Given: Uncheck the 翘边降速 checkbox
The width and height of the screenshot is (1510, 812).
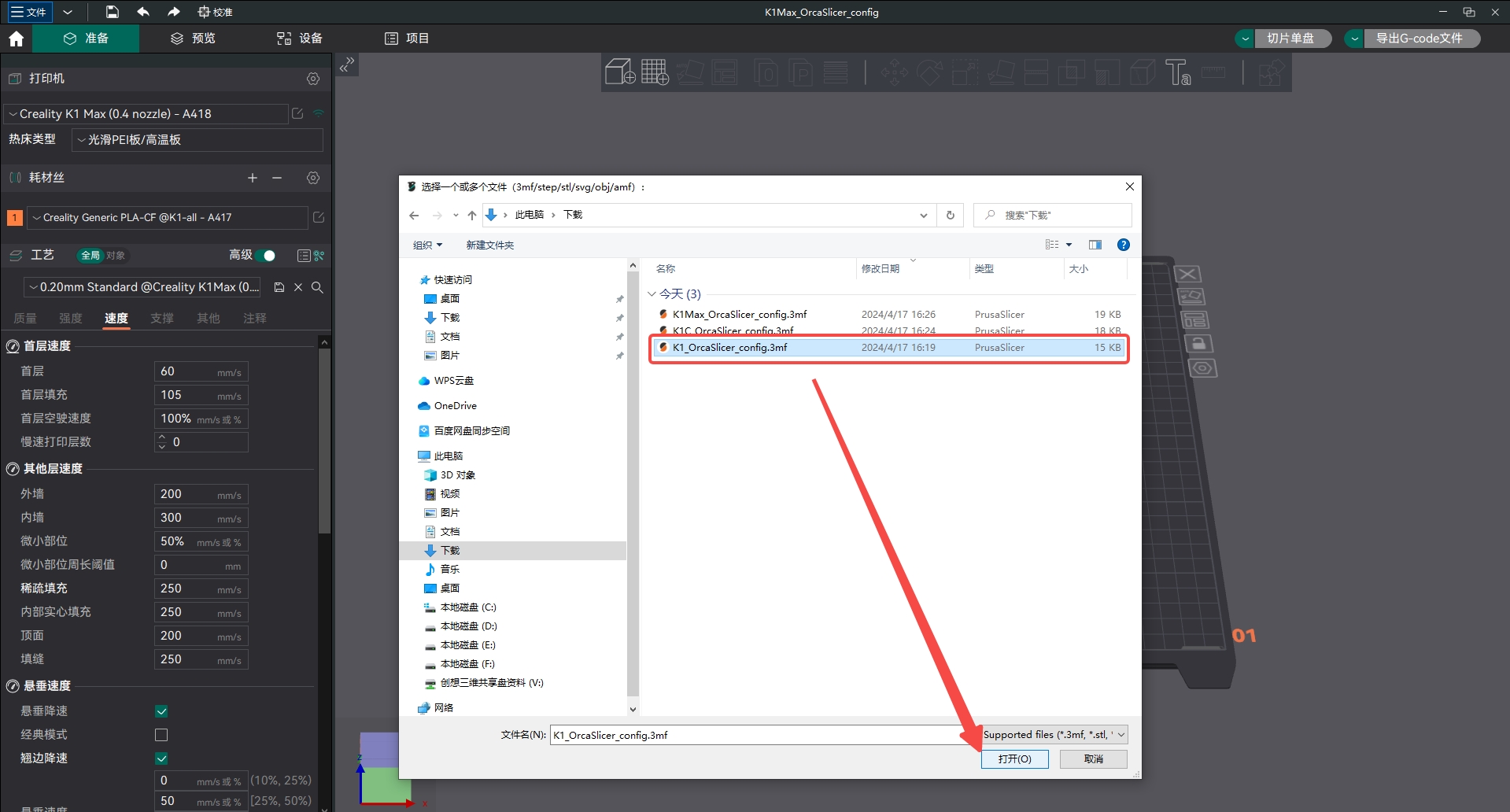Looking at the screenshot, I should [161, 758].
